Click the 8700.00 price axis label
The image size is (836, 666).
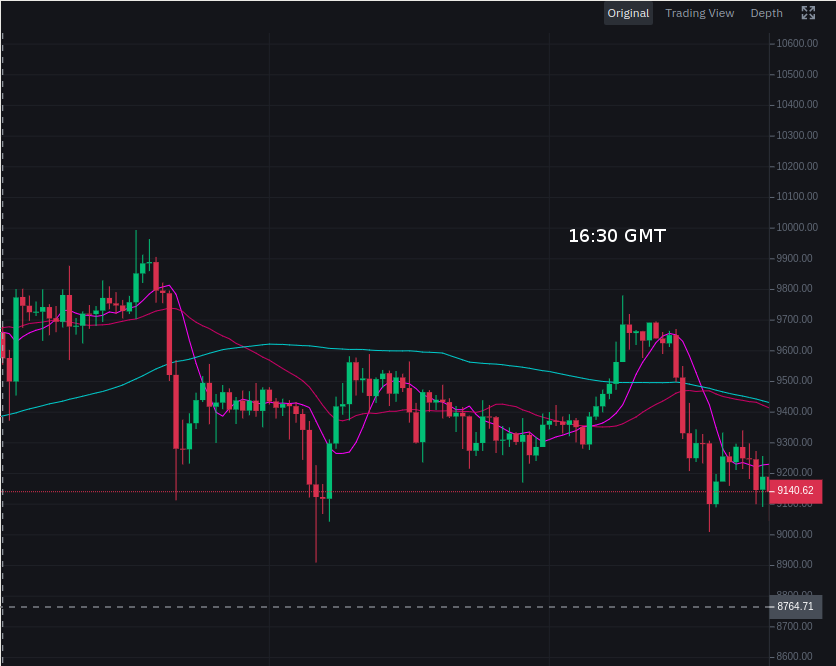(x=794, y=626)
